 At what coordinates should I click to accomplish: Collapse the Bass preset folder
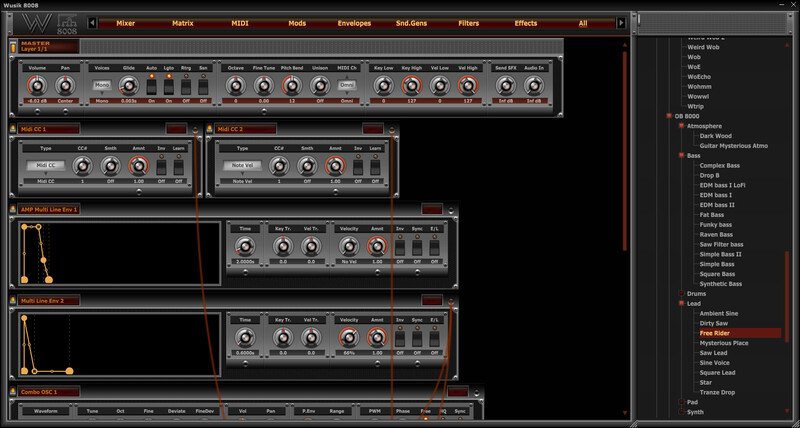pos(682,155)
